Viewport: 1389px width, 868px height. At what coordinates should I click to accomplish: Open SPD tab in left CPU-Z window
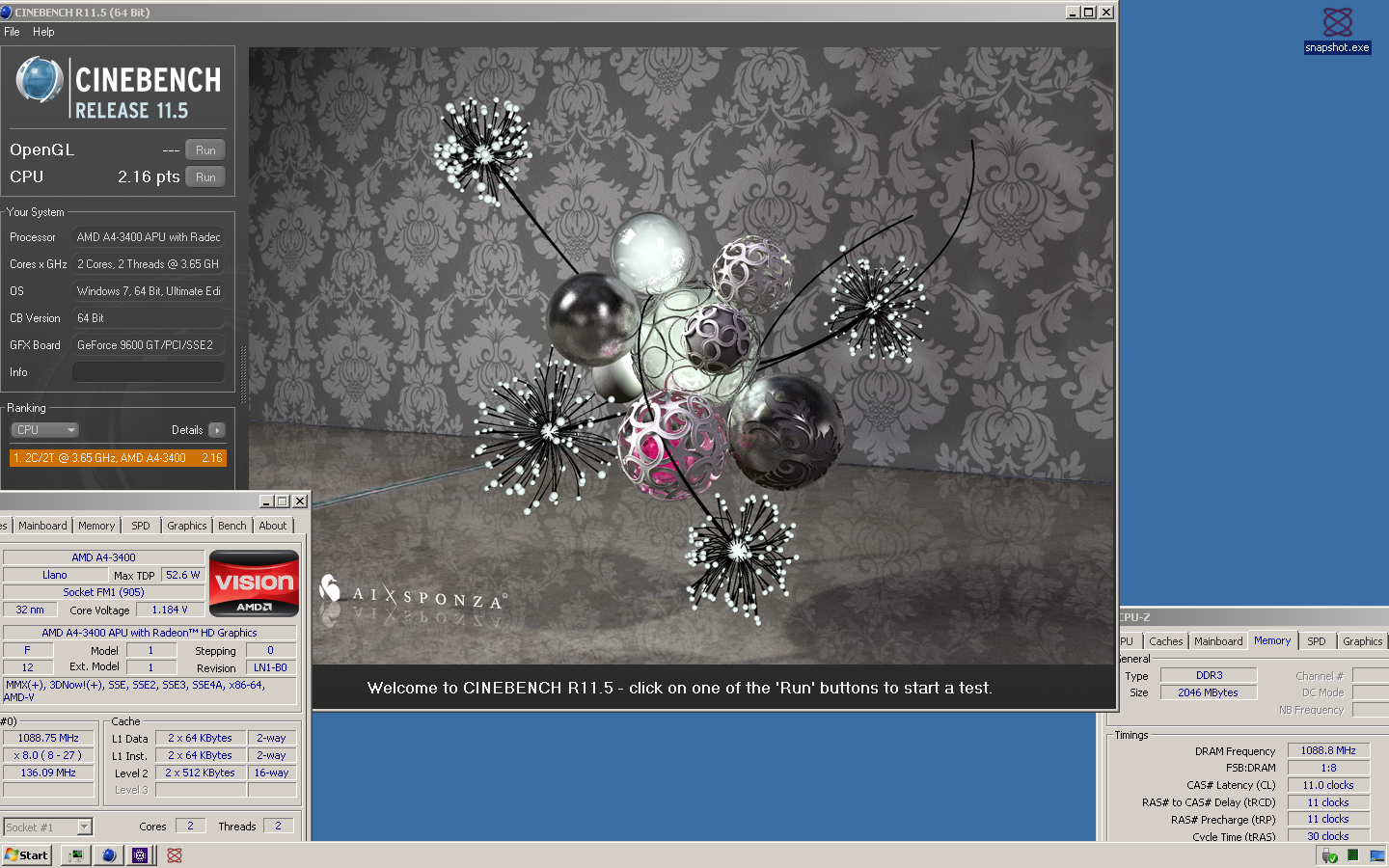click(141, 526)
